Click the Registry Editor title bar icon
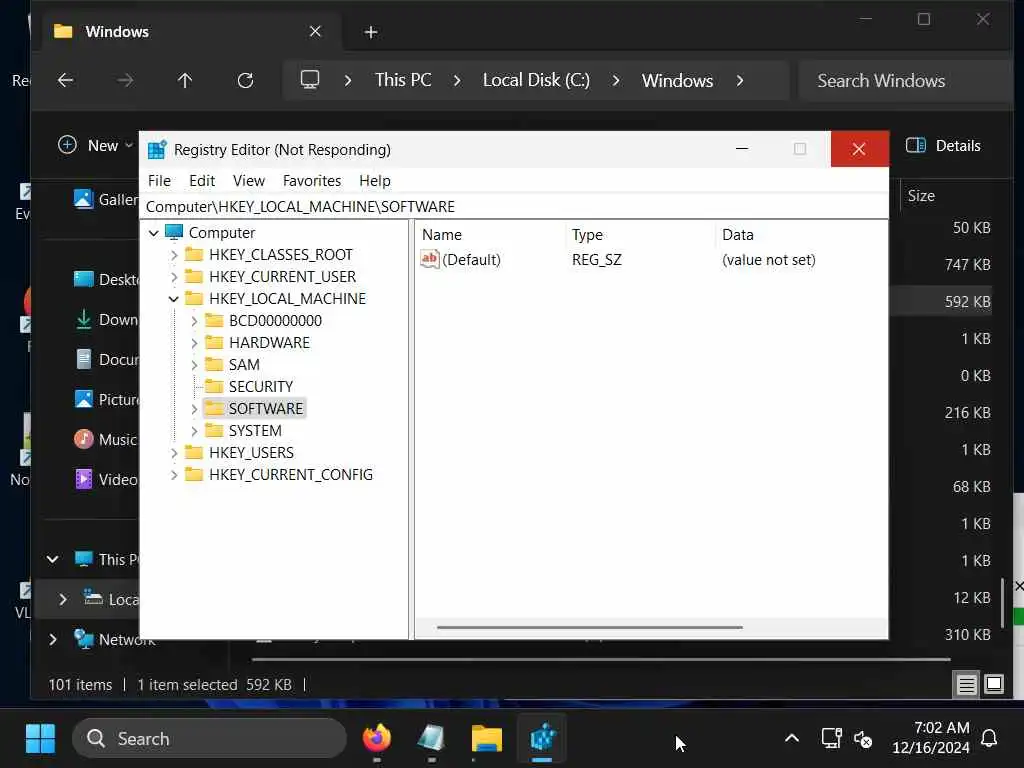This screenshot has width=1024, height=768. 157,150
